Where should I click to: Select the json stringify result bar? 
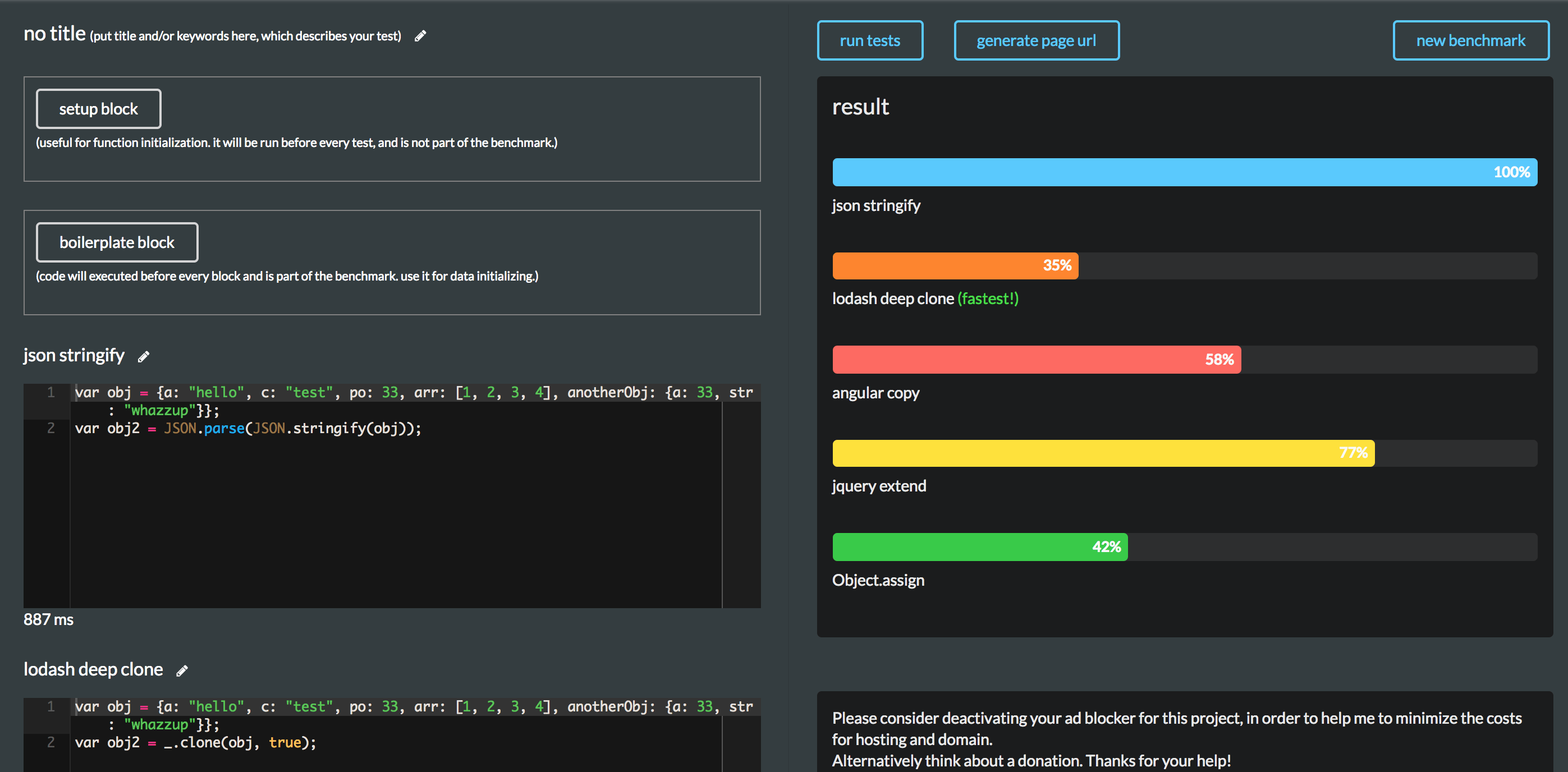1184,172
